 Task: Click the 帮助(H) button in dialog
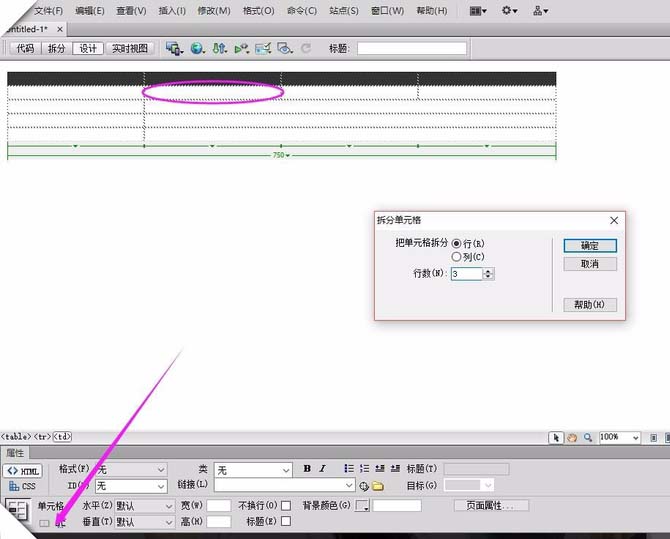590,304
